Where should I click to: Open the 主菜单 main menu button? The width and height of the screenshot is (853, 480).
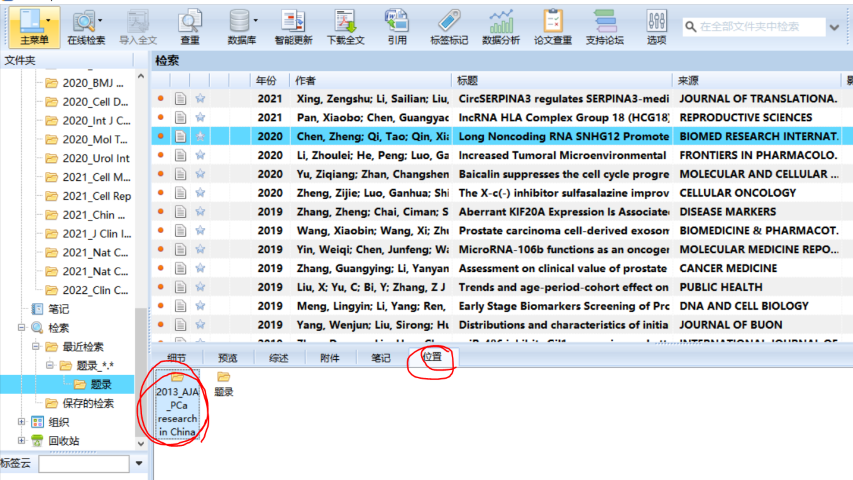point(34,27)
